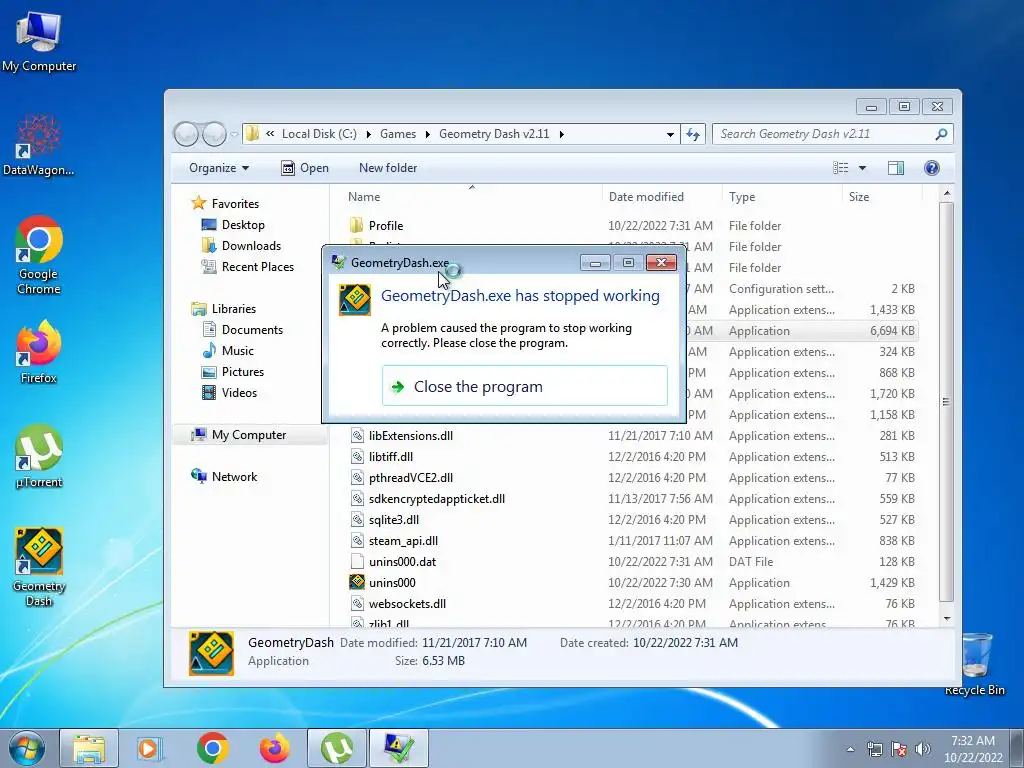Sort by Date modified column

click(646, 197)
